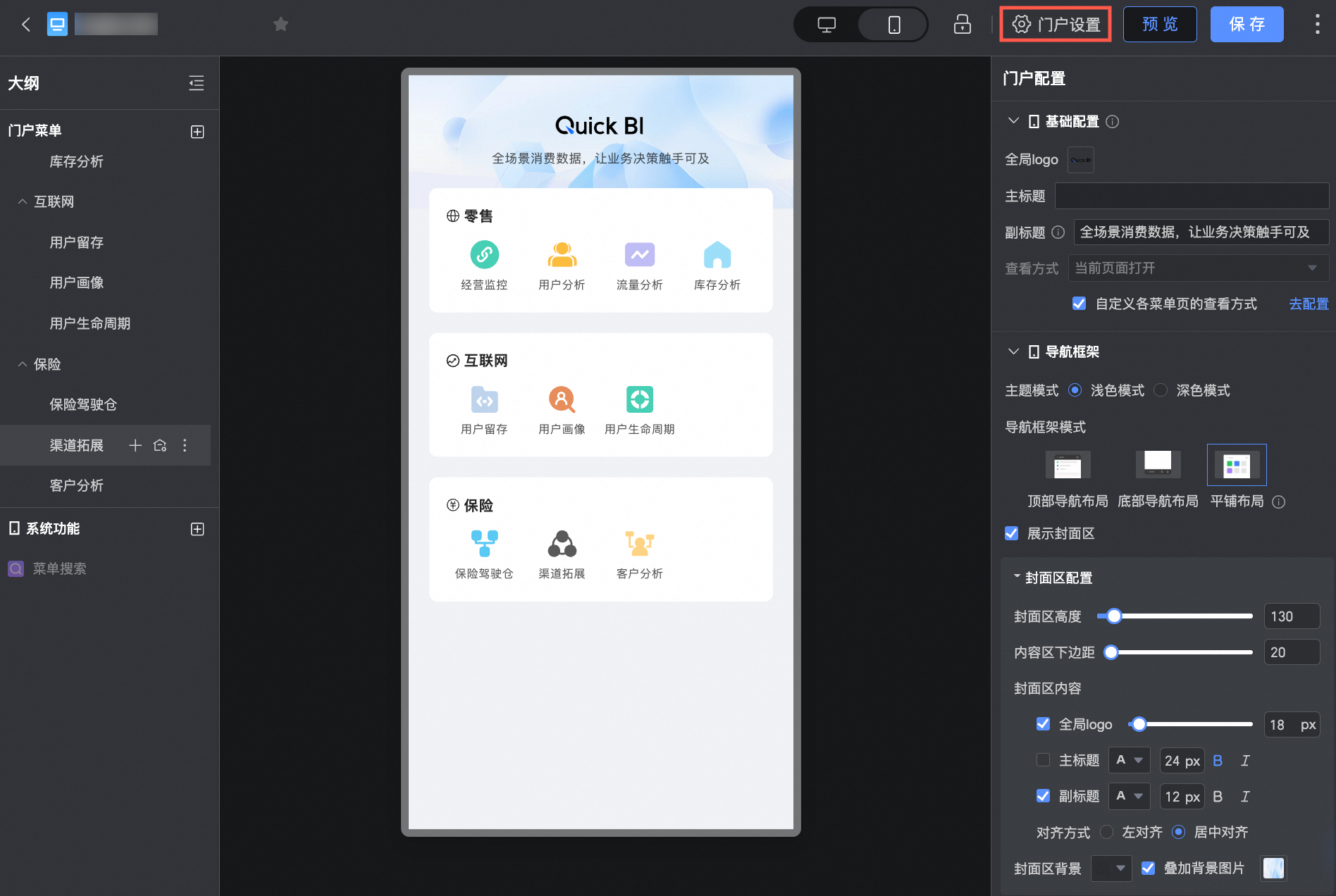Enable 主标题 checkbox in cover content
Screen dimensions: 1336x896
[x=1043, y=760]
